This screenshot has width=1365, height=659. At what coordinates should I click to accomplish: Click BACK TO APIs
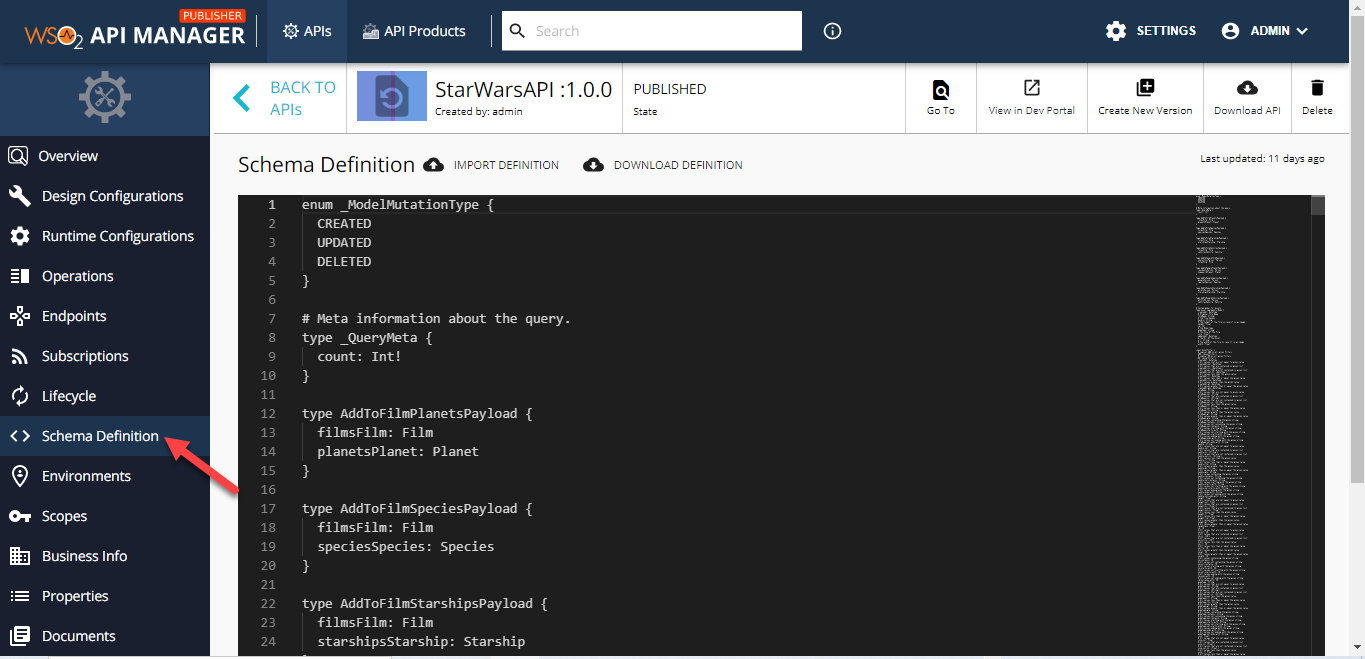coord(285,97)
